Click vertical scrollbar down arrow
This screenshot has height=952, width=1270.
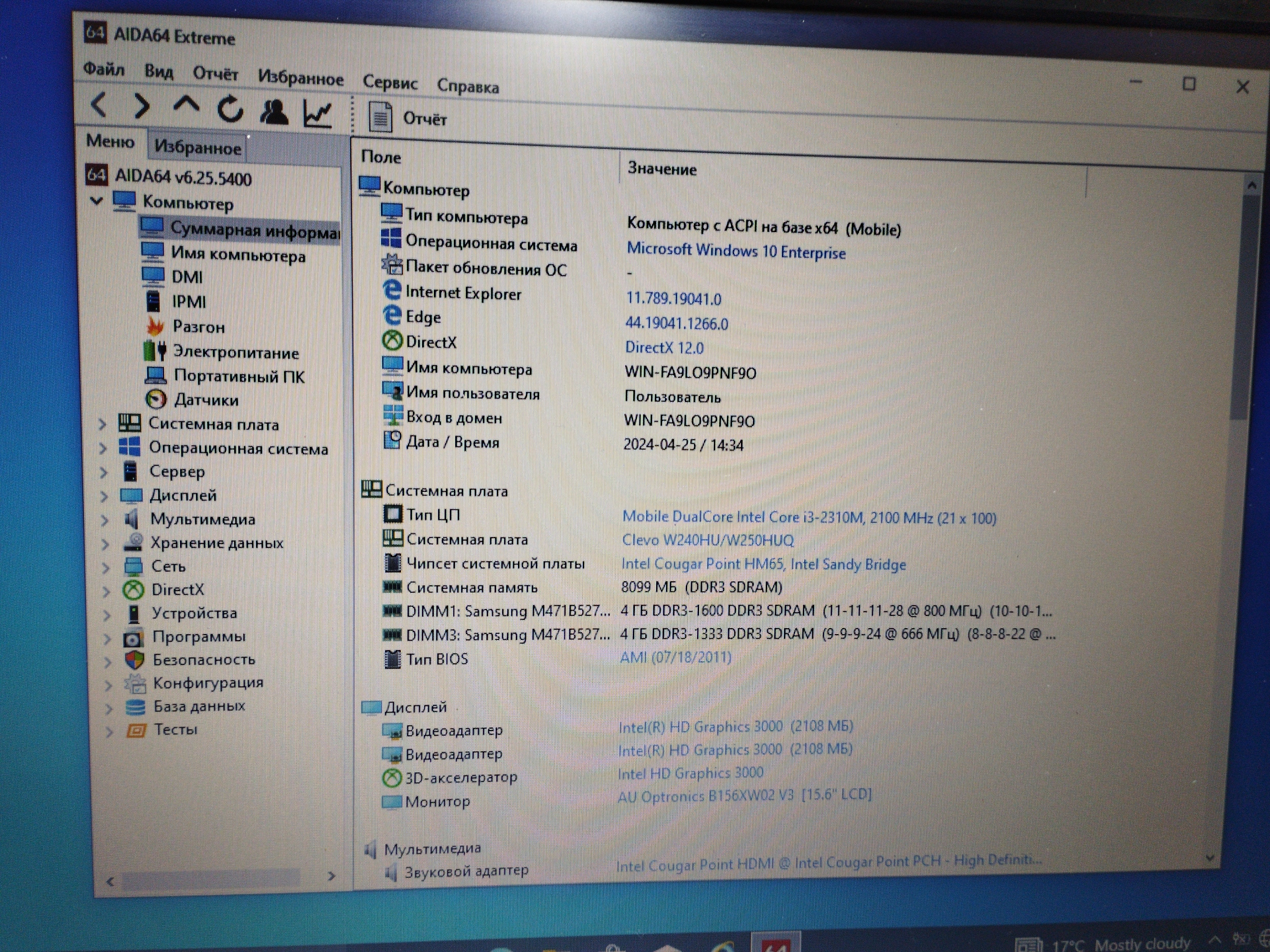coord(1210,858)
